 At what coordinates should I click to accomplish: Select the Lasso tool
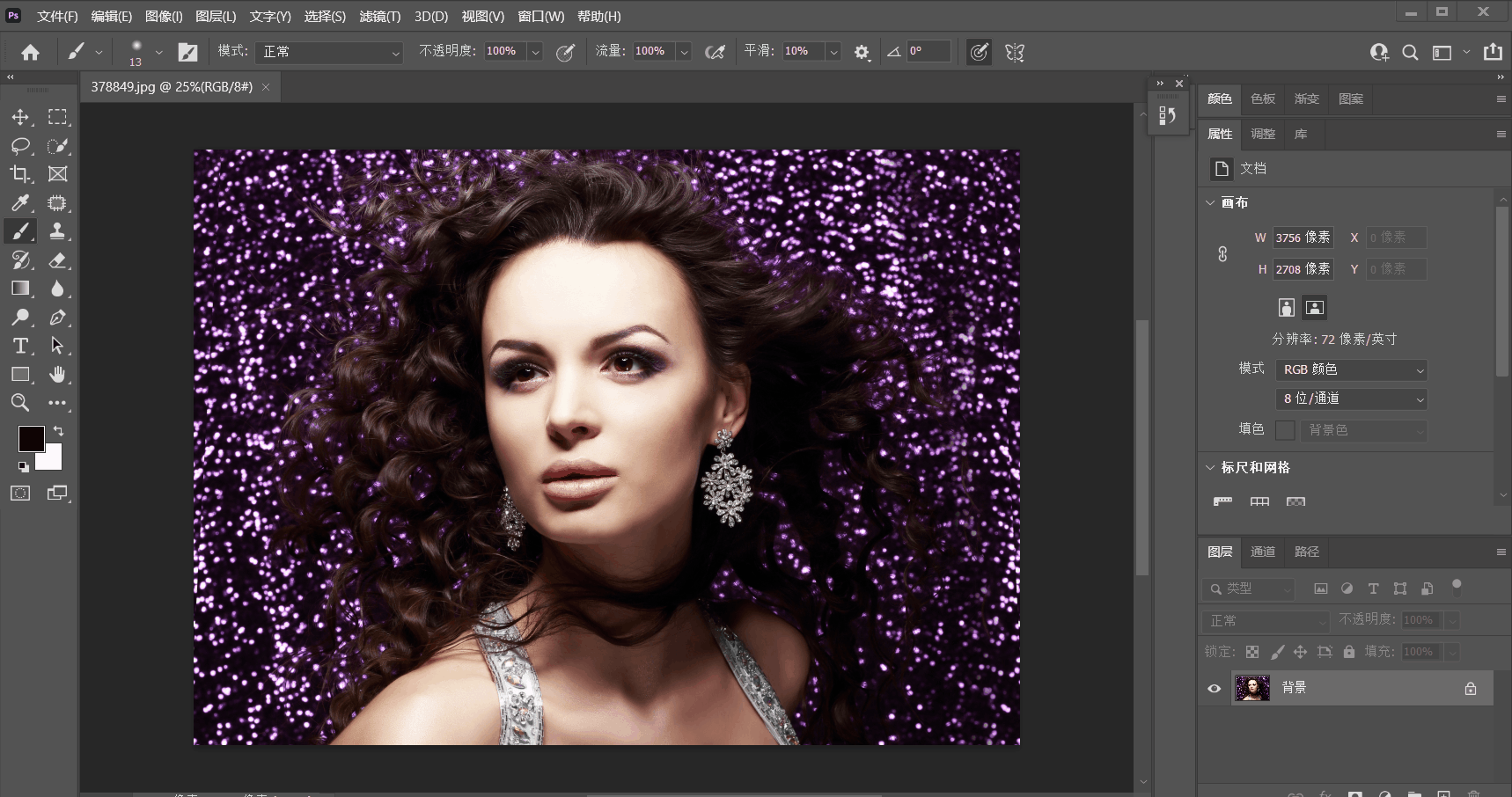[x=20, y=146]
